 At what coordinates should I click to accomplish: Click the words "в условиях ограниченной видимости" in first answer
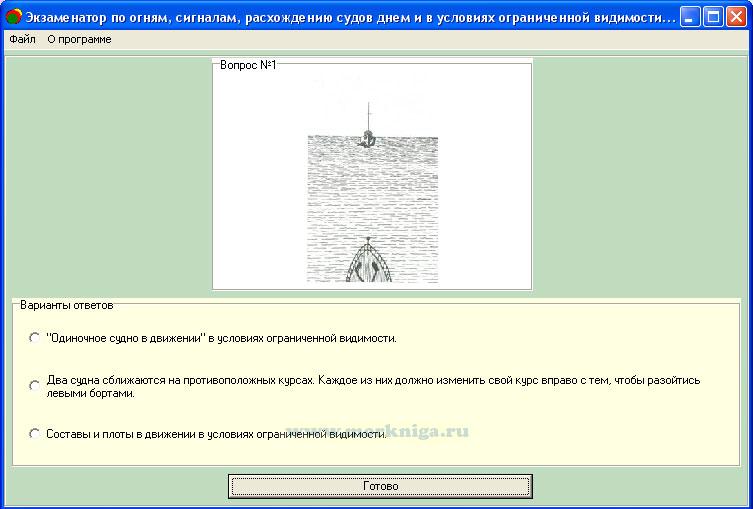[308, 338]
